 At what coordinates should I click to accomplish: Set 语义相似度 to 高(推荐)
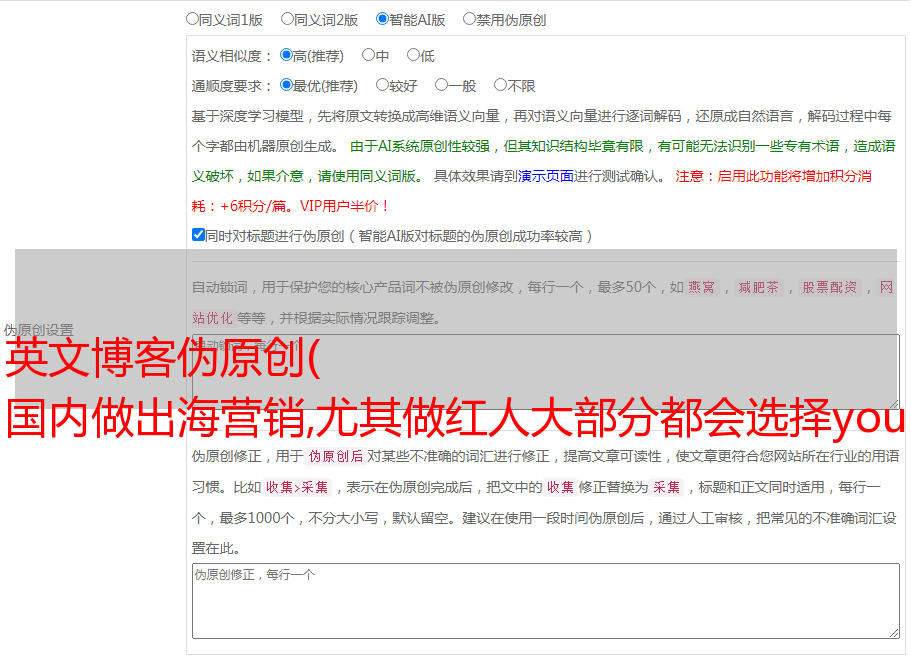click(286, 55)
